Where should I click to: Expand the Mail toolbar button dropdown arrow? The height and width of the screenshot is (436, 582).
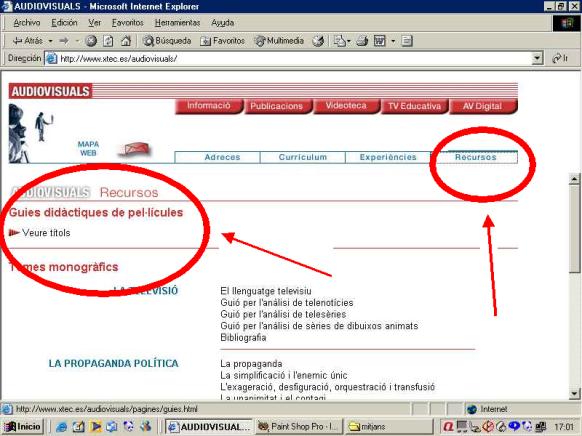pyautogui.click(x=349, y=41)
